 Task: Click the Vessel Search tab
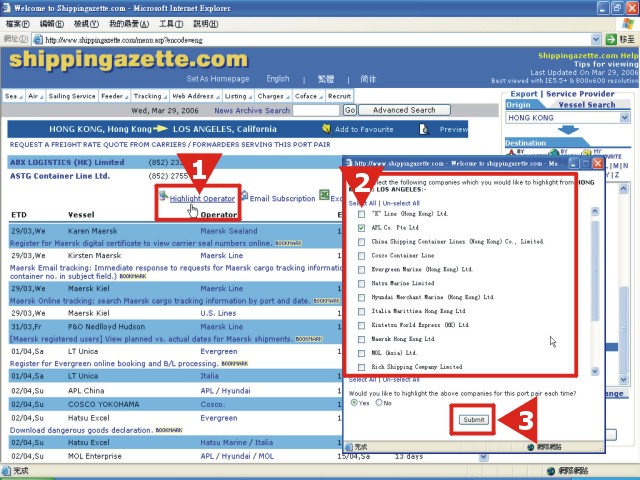(587, 105)
